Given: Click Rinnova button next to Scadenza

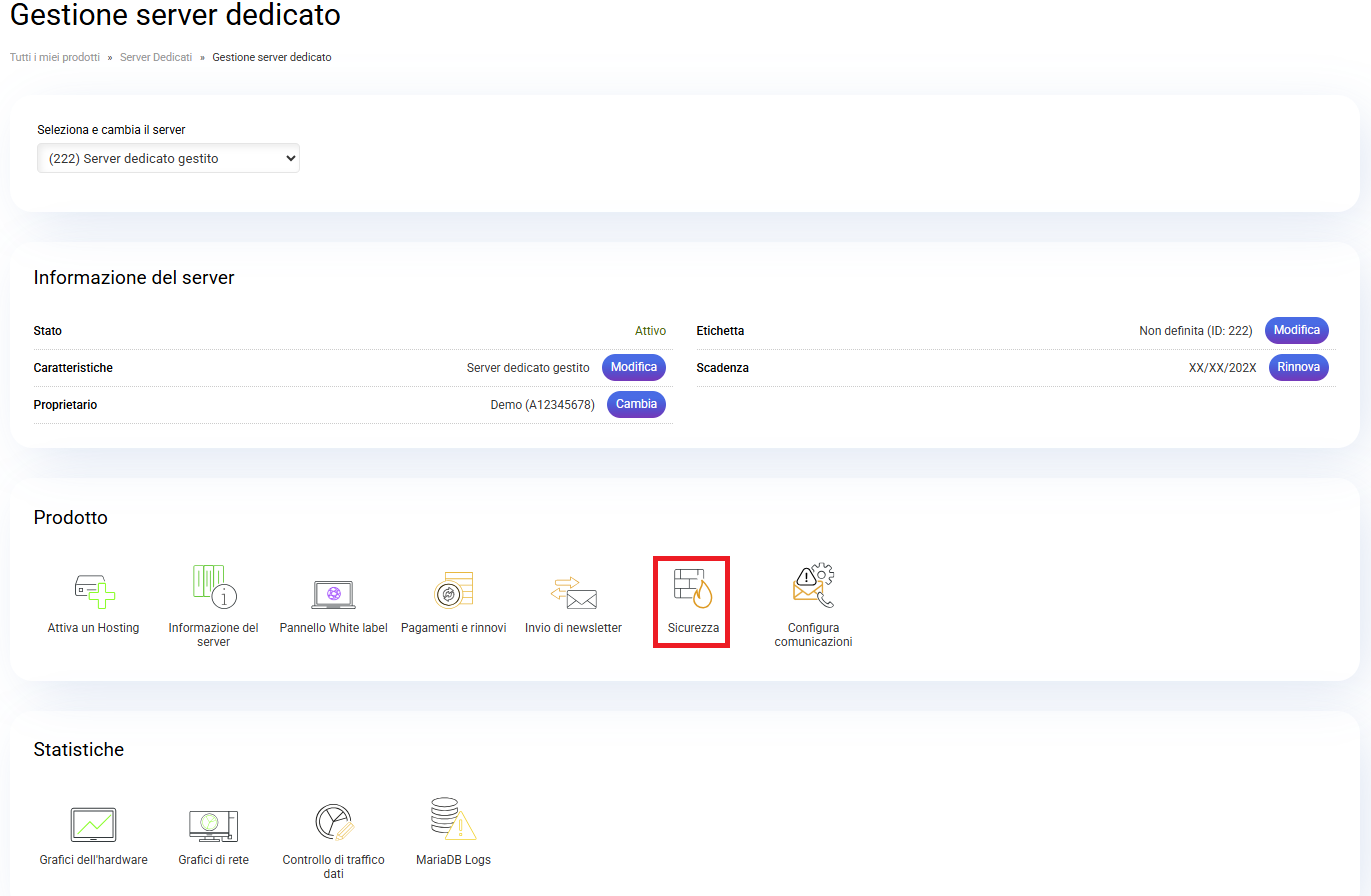Looking at the screenshot, I should 1298,367.
